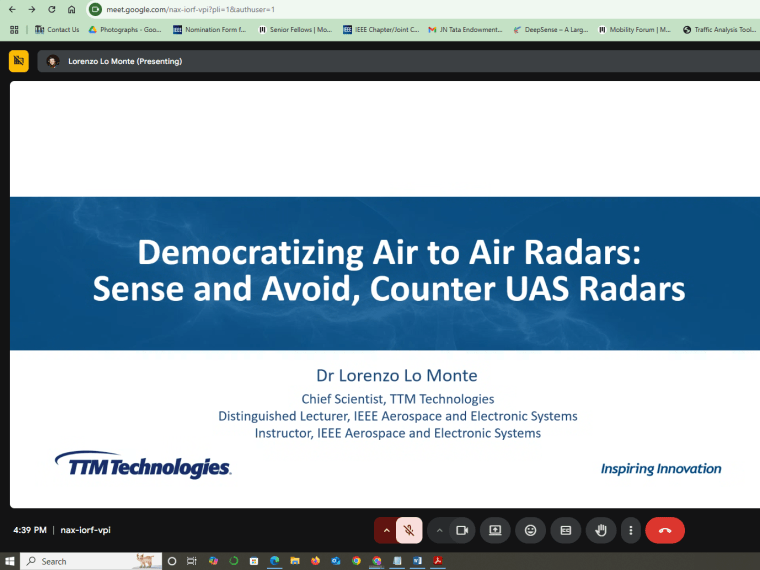Click the Present now screen share icon
Viewport: 760px width, 570px height.
495,530
